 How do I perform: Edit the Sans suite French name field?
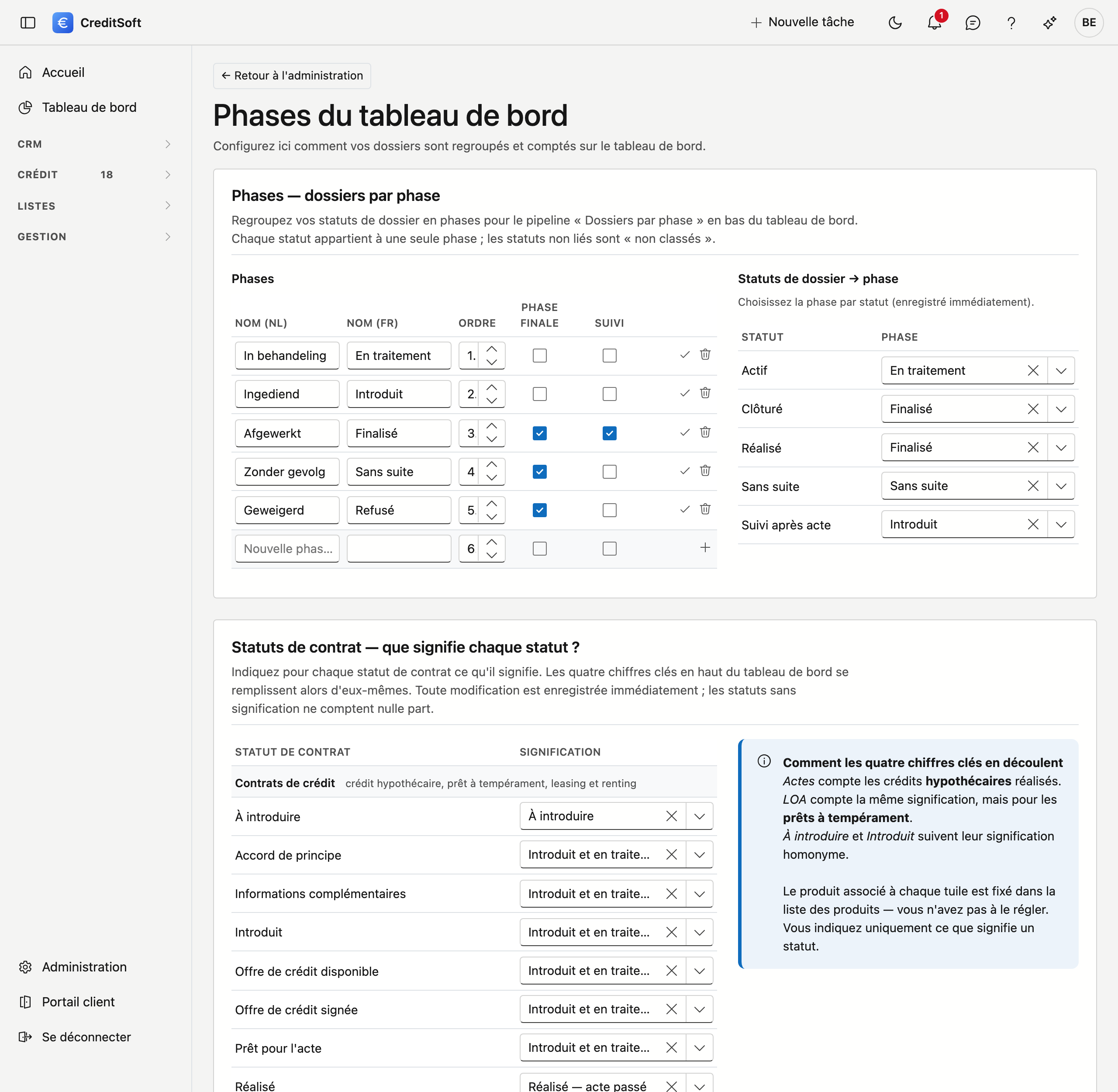[x=399, y=471]
